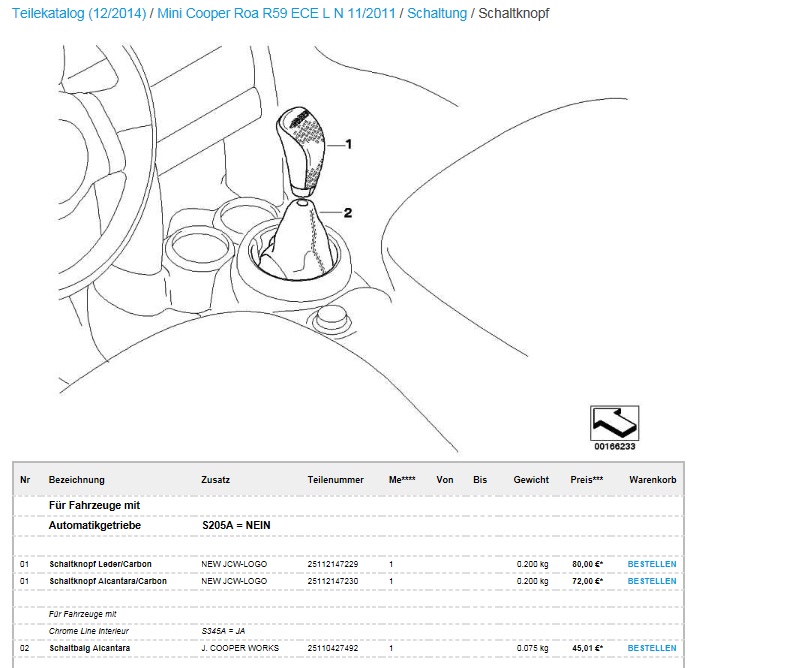Select callout number 2 in the diagram
This screenshot has width=800, height=668.
[348, 212]
